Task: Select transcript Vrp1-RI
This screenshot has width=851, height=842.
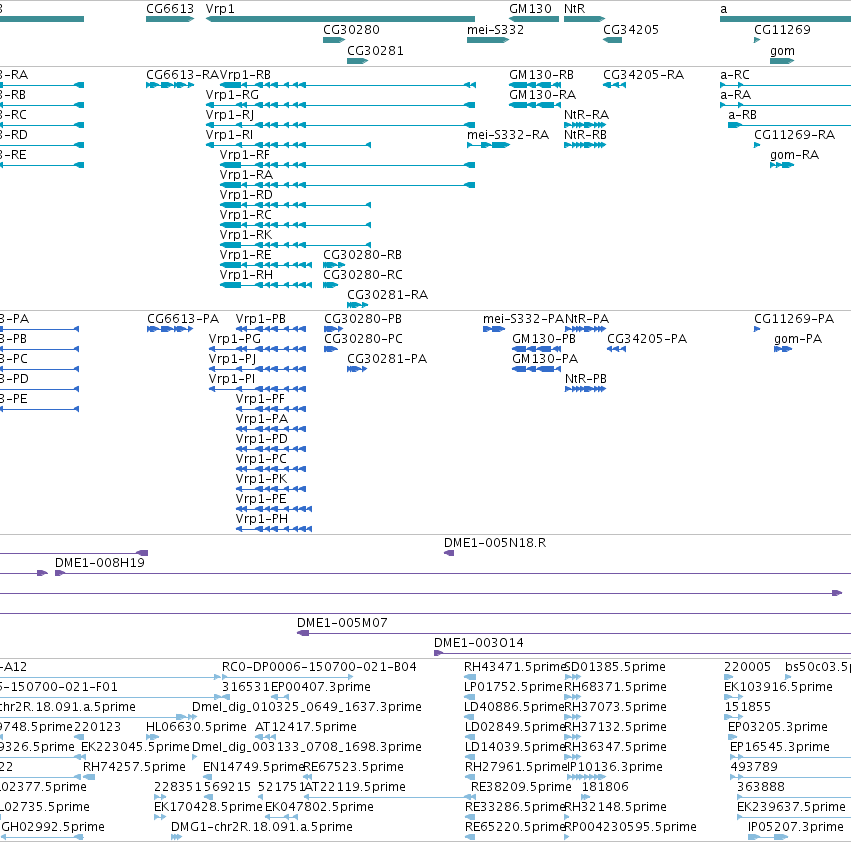Action: tap(229, 135)
